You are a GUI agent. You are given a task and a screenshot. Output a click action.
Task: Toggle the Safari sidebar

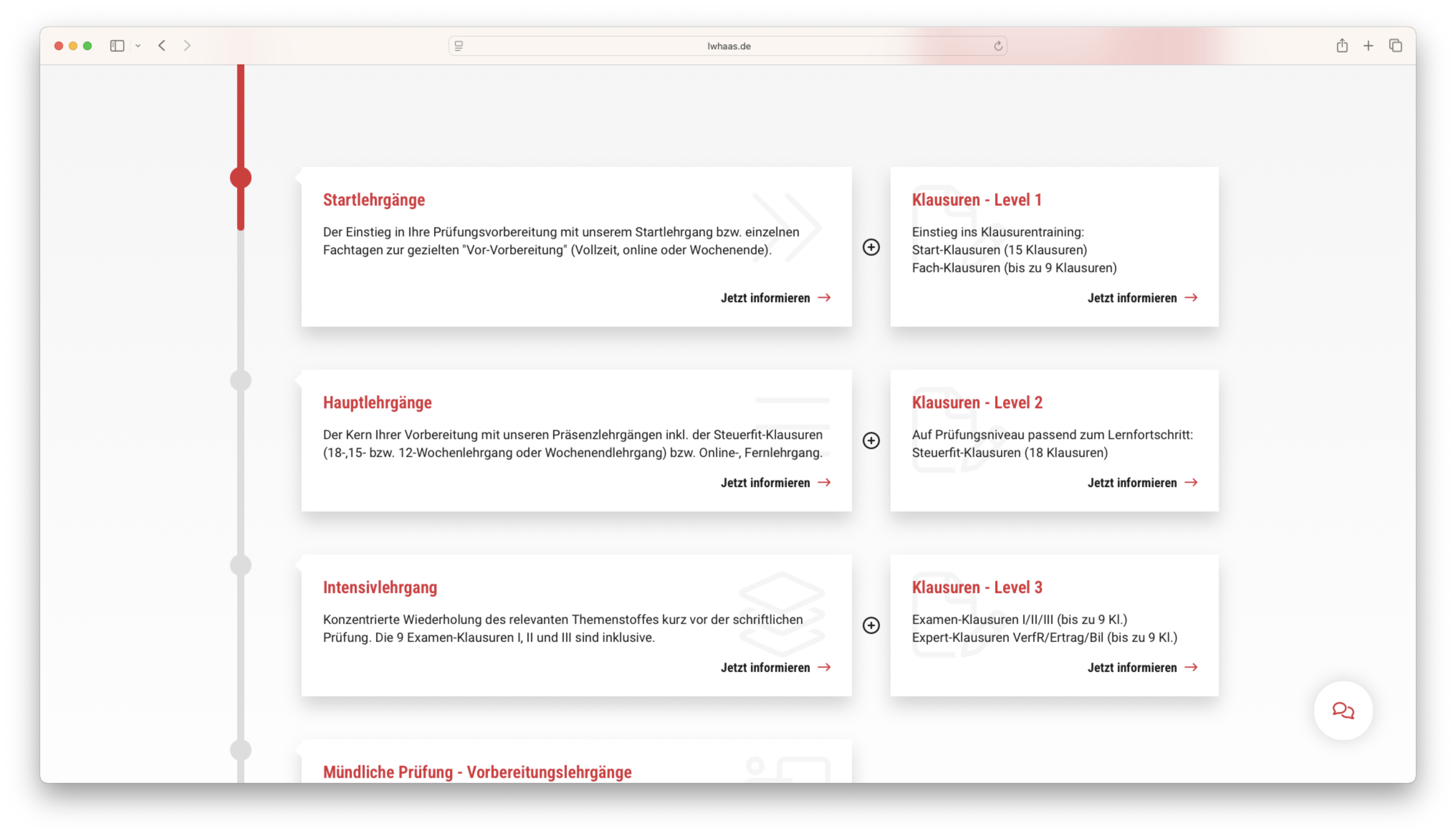(x=117, y=45)
